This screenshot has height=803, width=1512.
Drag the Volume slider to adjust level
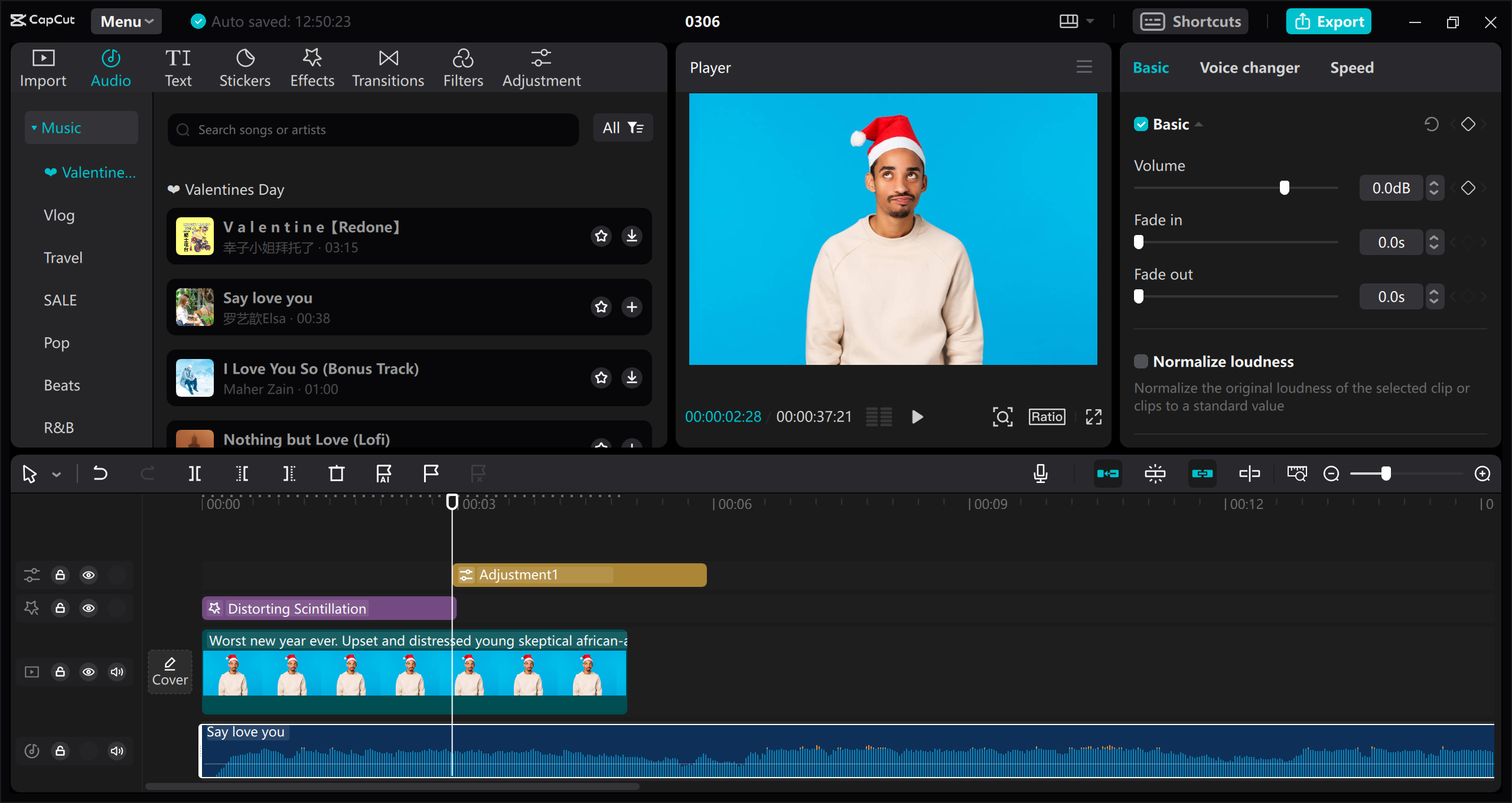point(1285,188)
